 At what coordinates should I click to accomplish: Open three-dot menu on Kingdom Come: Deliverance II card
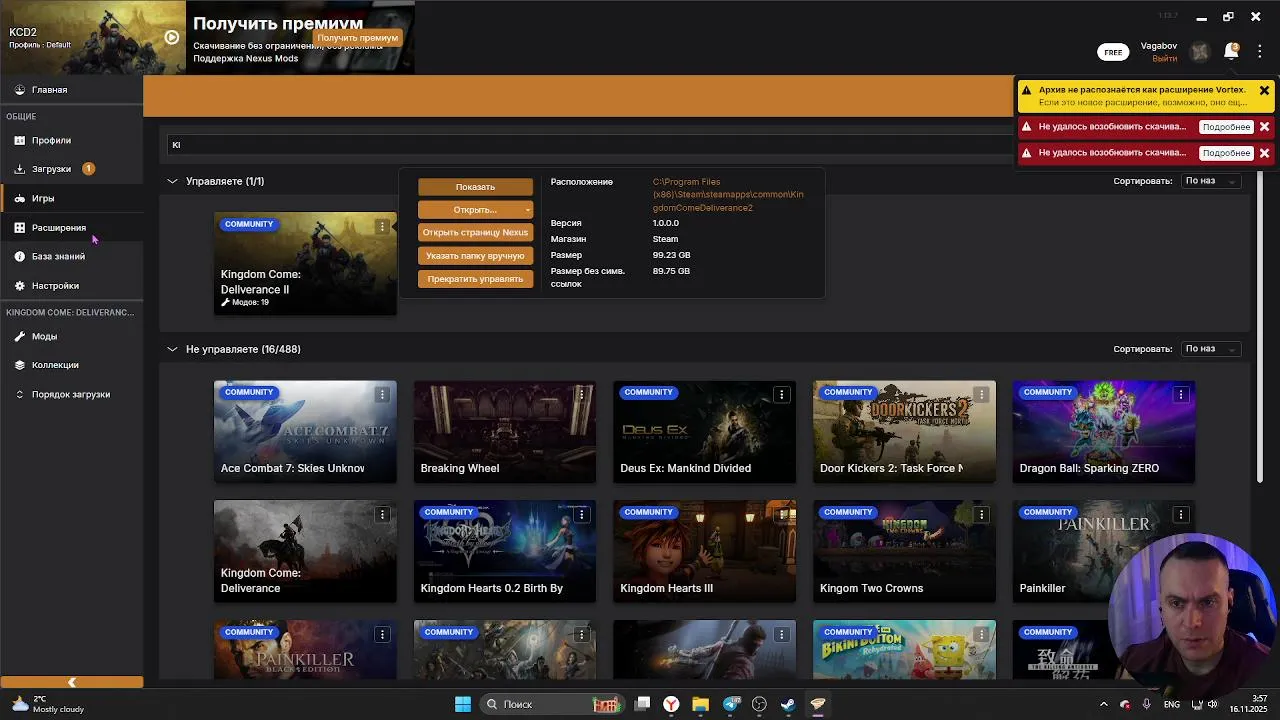click(x=382, y=227)
